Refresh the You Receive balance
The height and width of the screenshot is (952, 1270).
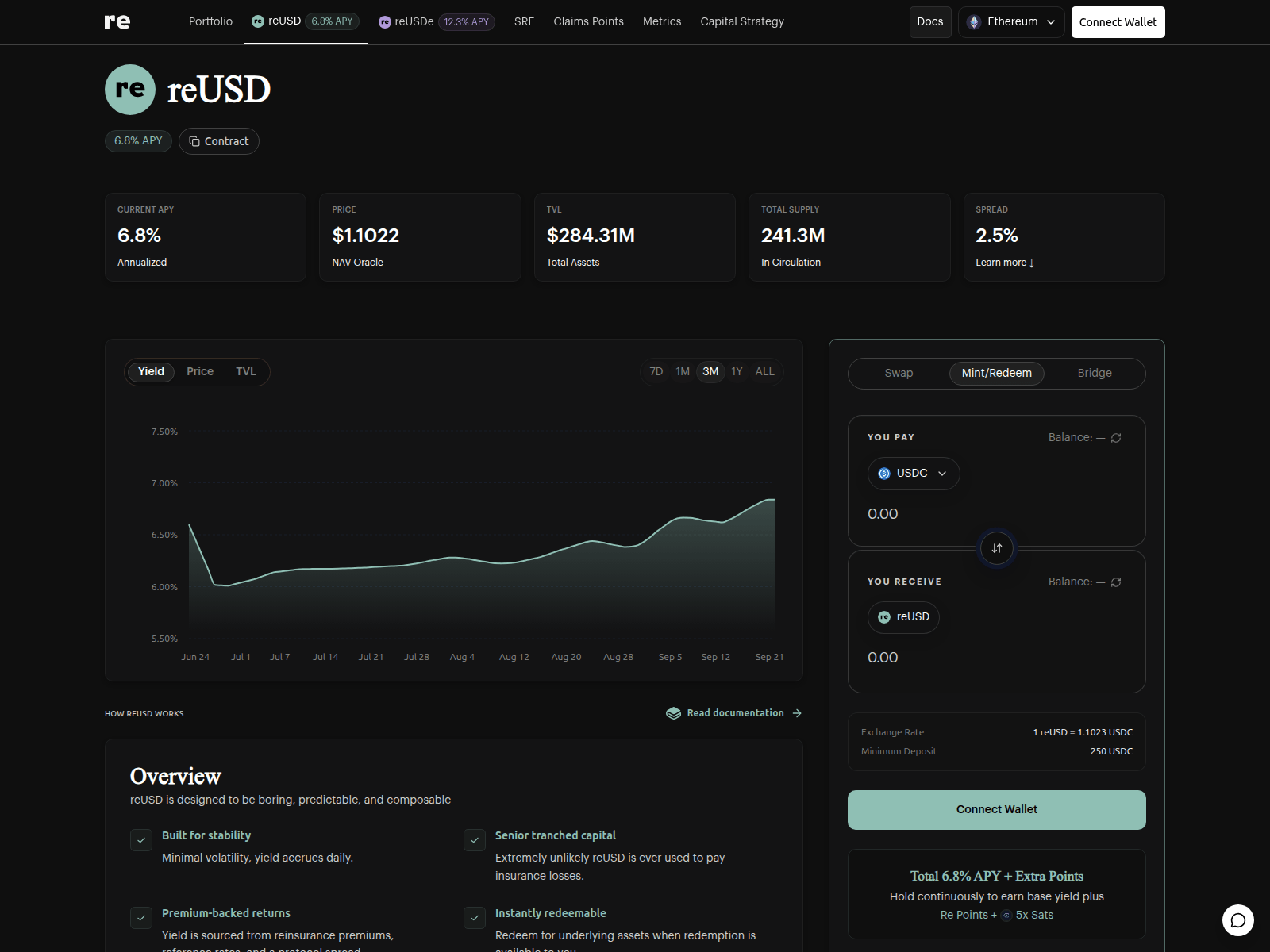(x=1116, y=582)
